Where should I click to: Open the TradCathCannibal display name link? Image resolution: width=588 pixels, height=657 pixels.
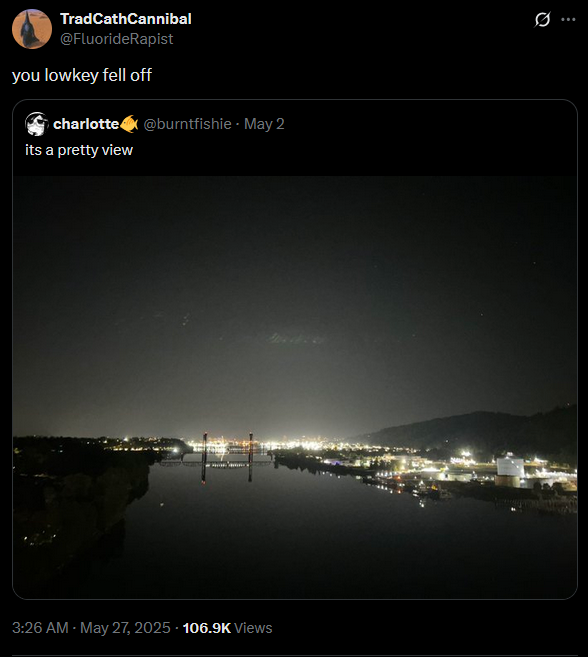126,19
